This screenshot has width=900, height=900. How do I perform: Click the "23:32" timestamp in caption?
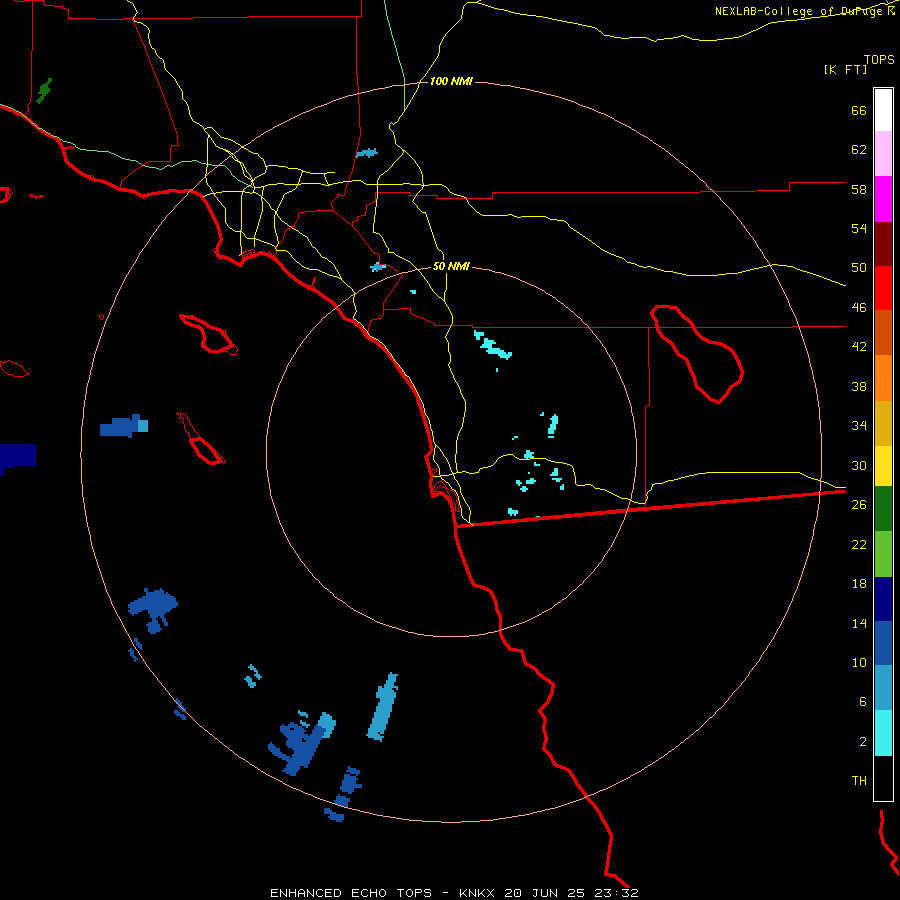(615, 893)
